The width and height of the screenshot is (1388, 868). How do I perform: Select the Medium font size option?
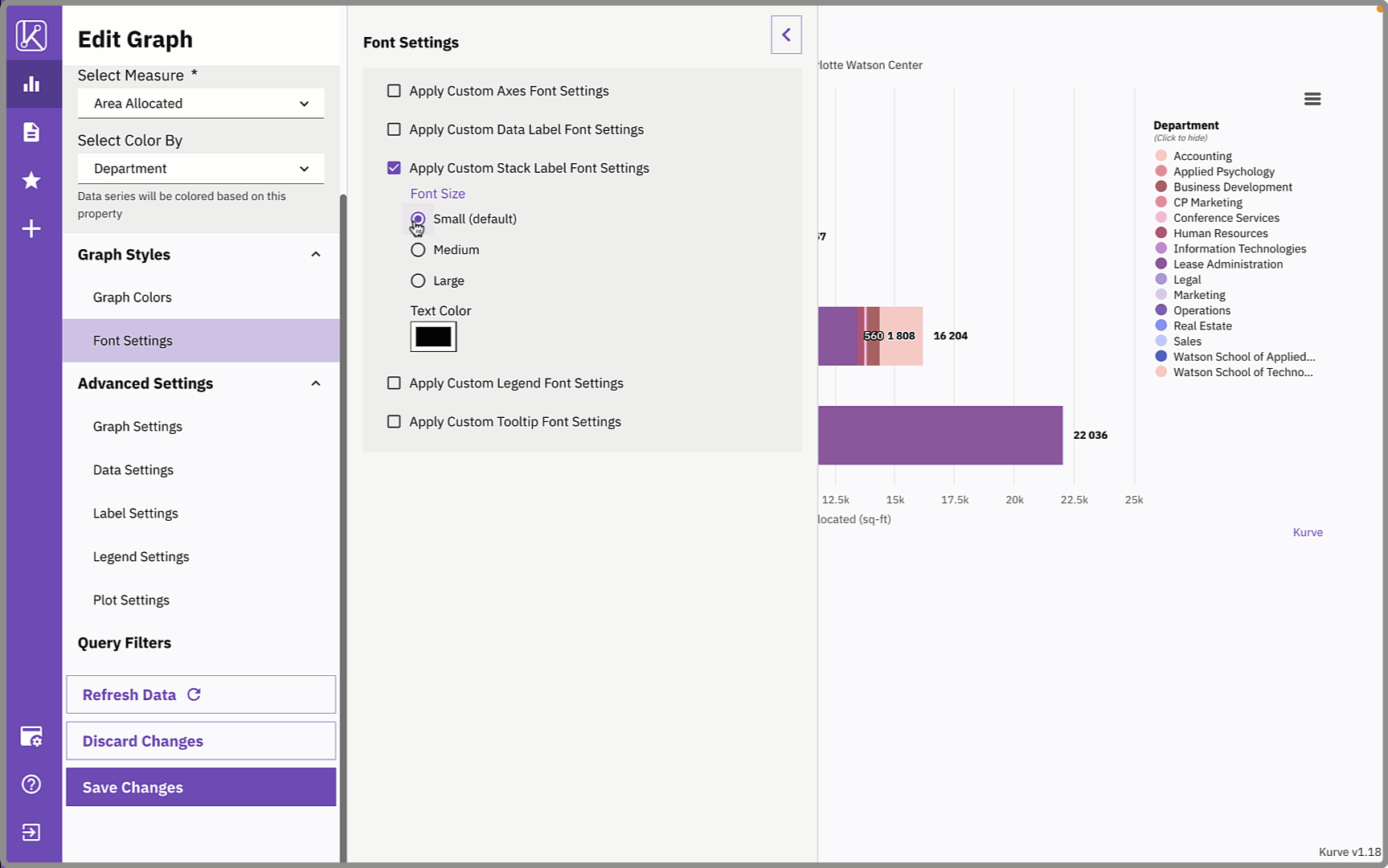coord(418,250)
